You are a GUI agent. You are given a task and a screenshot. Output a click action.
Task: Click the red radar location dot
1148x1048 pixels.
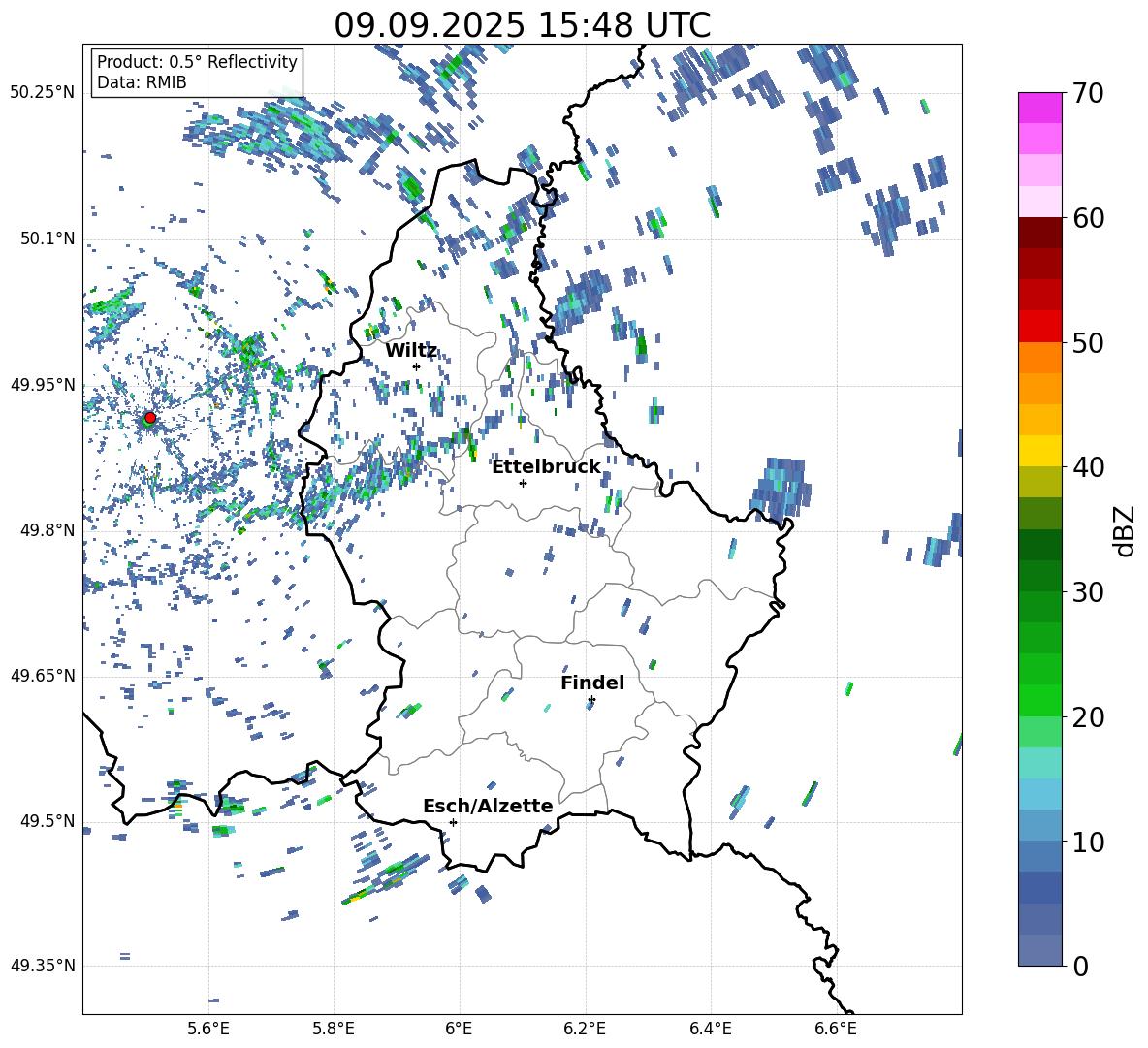[150, 417]
